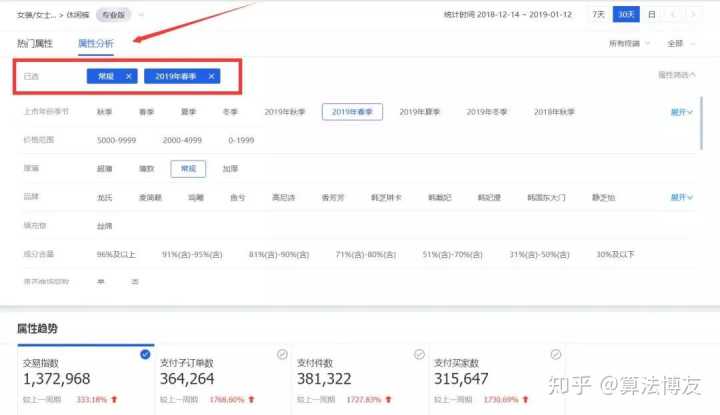
Task: Remove the 2019年春季 selected filter tag
Action: click(x=211, y=76)
